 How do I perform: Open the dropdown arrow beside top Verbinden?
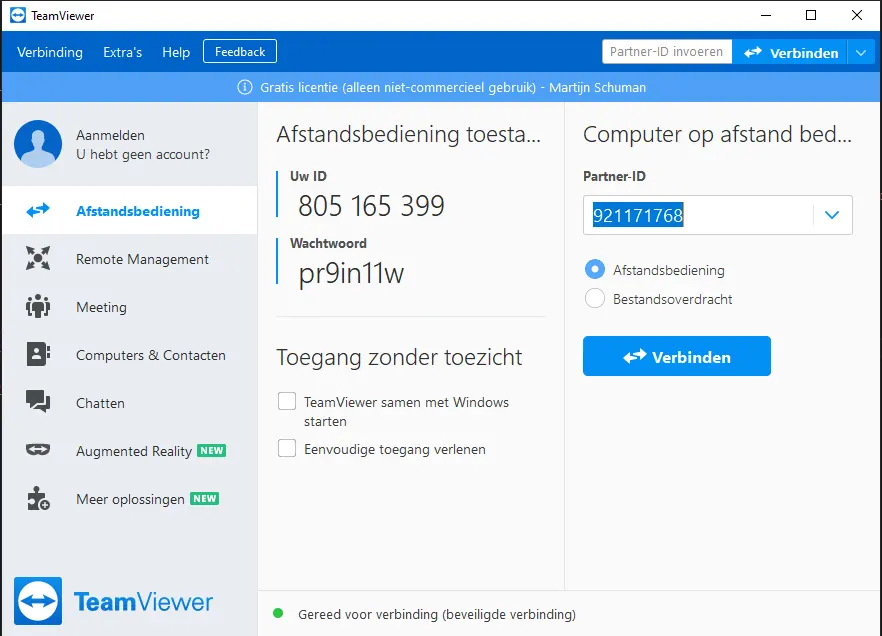[x=861, y=53]
